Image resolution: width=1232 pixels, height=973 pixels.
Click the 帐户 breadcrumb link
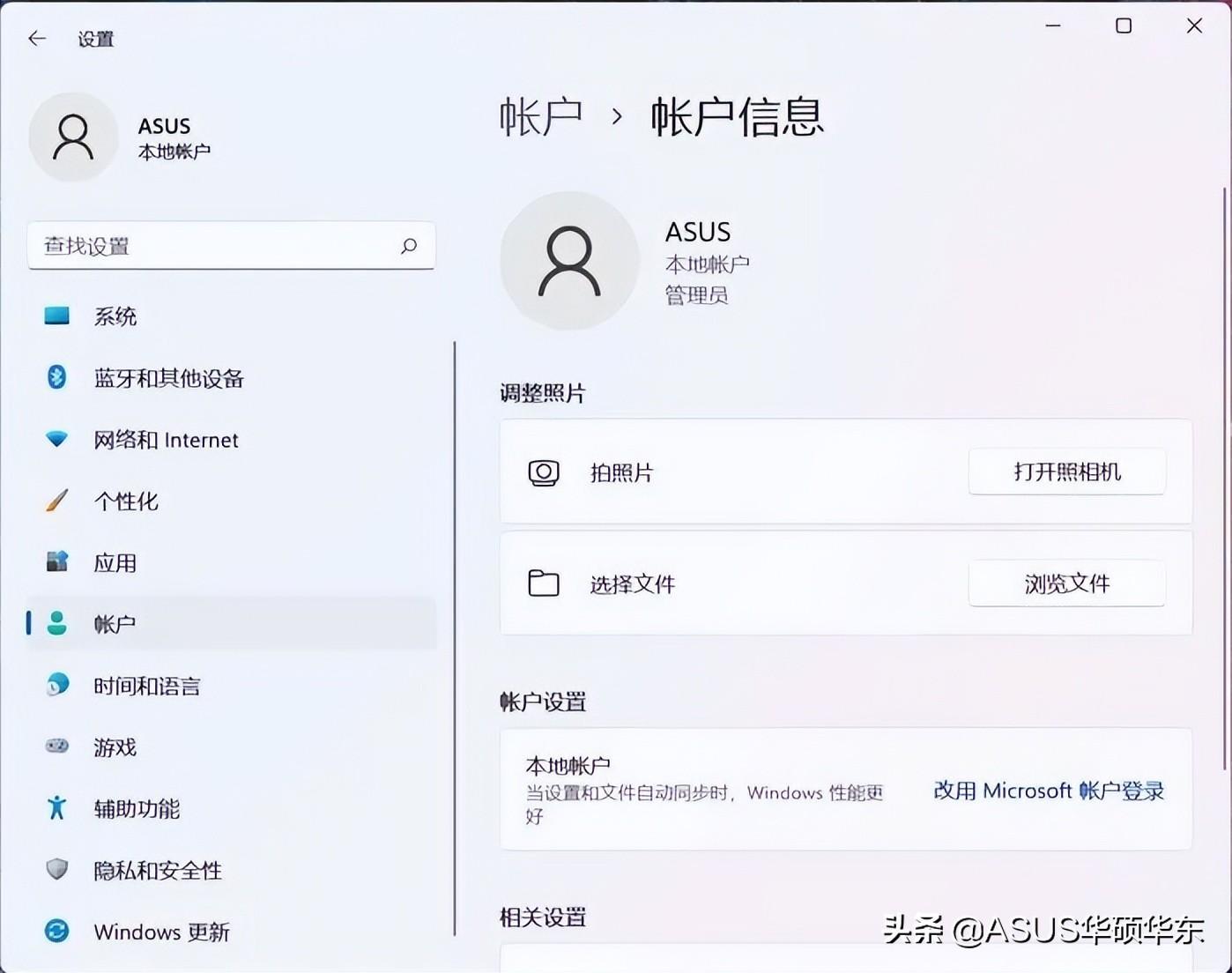click(541, 116)
